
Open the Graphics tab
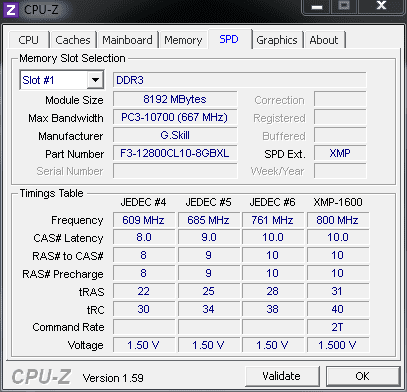tap(277, 40)
